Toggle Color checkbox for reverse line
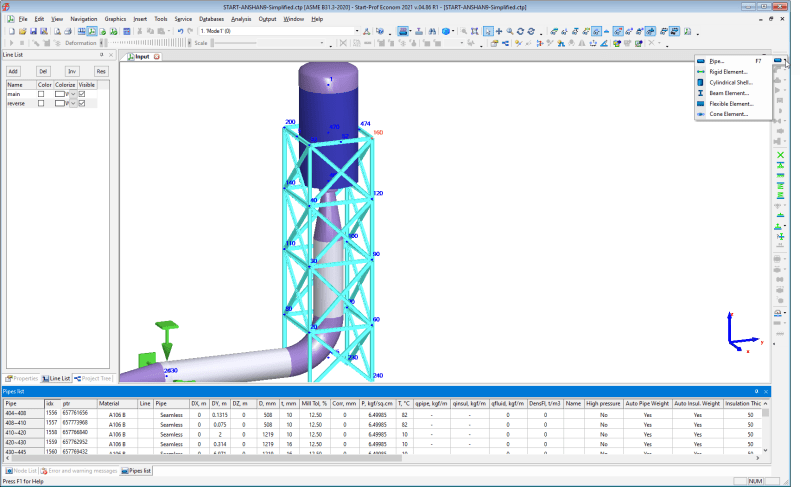 [41, 103]
